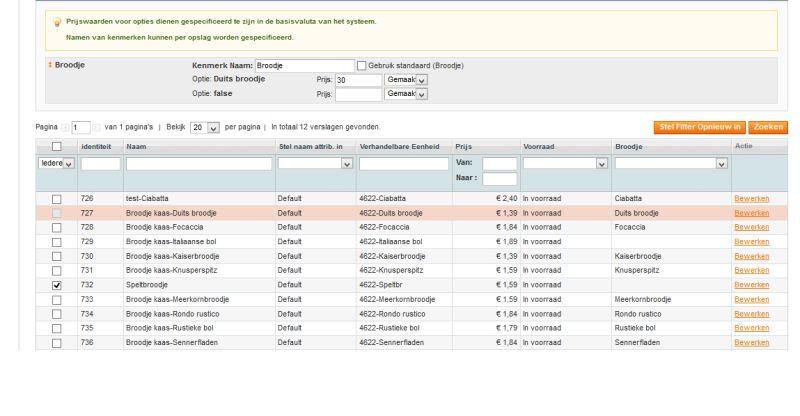Sort by Broodje column header
The width and height of the screenshot is (800, 416).
point(629,146)
